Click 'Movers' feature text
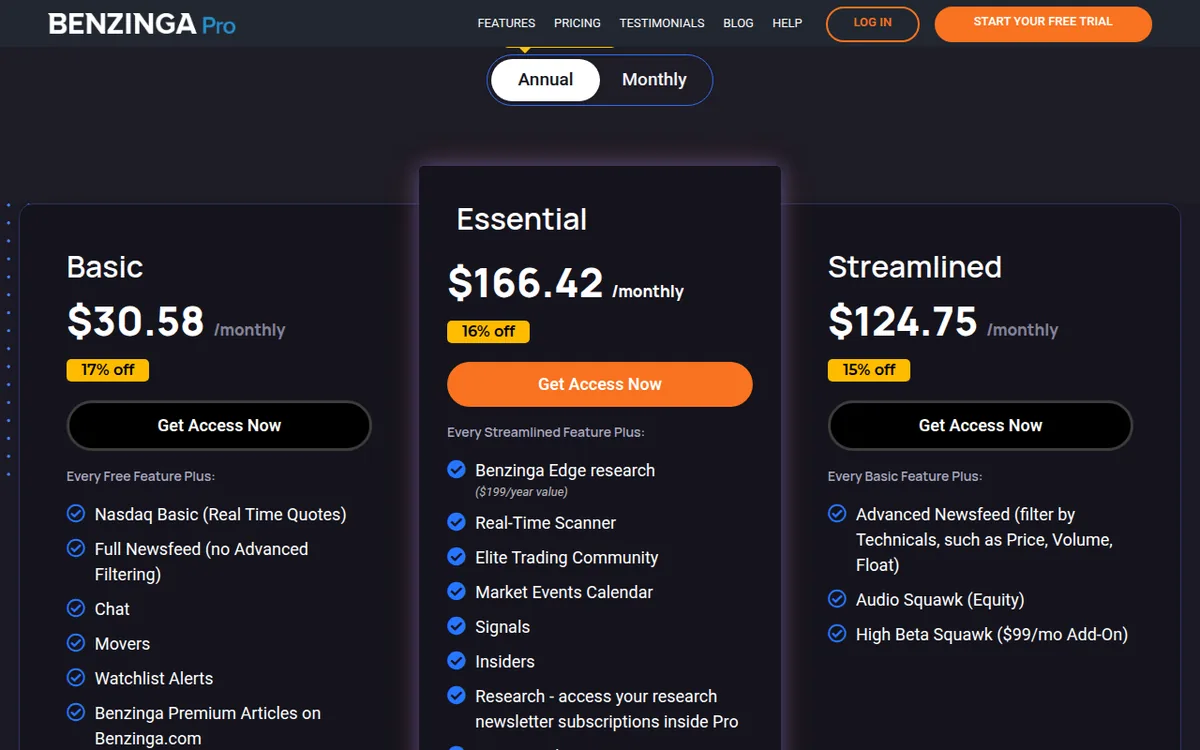The image size is (1200, 750). (122, 644)
